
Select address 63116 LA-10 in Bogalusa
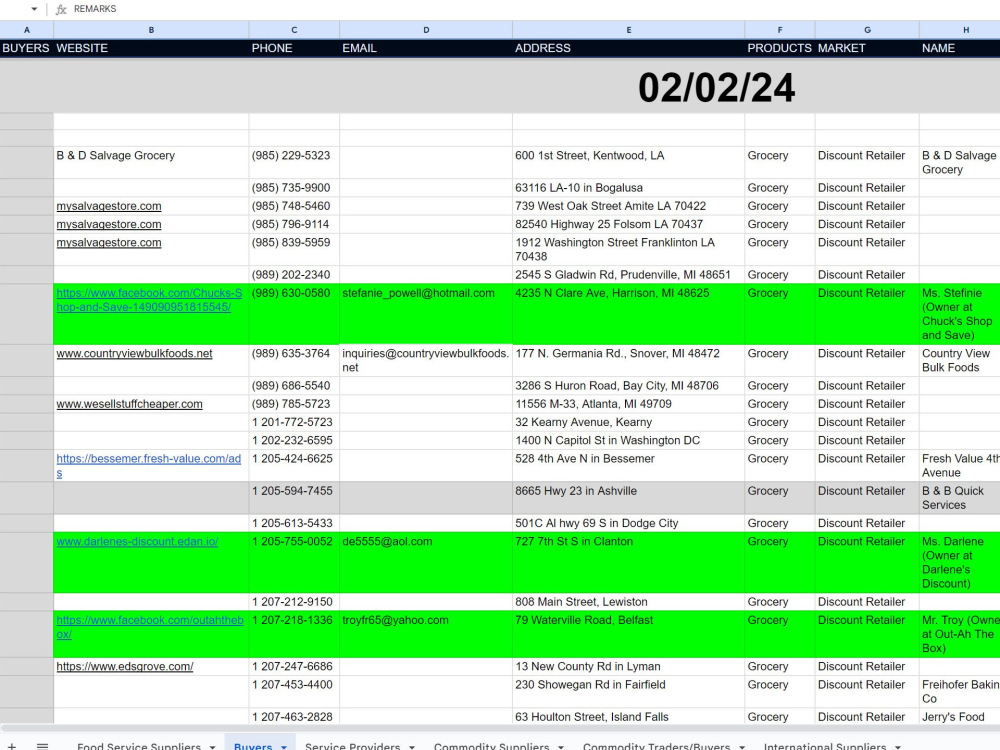(628, 188)
